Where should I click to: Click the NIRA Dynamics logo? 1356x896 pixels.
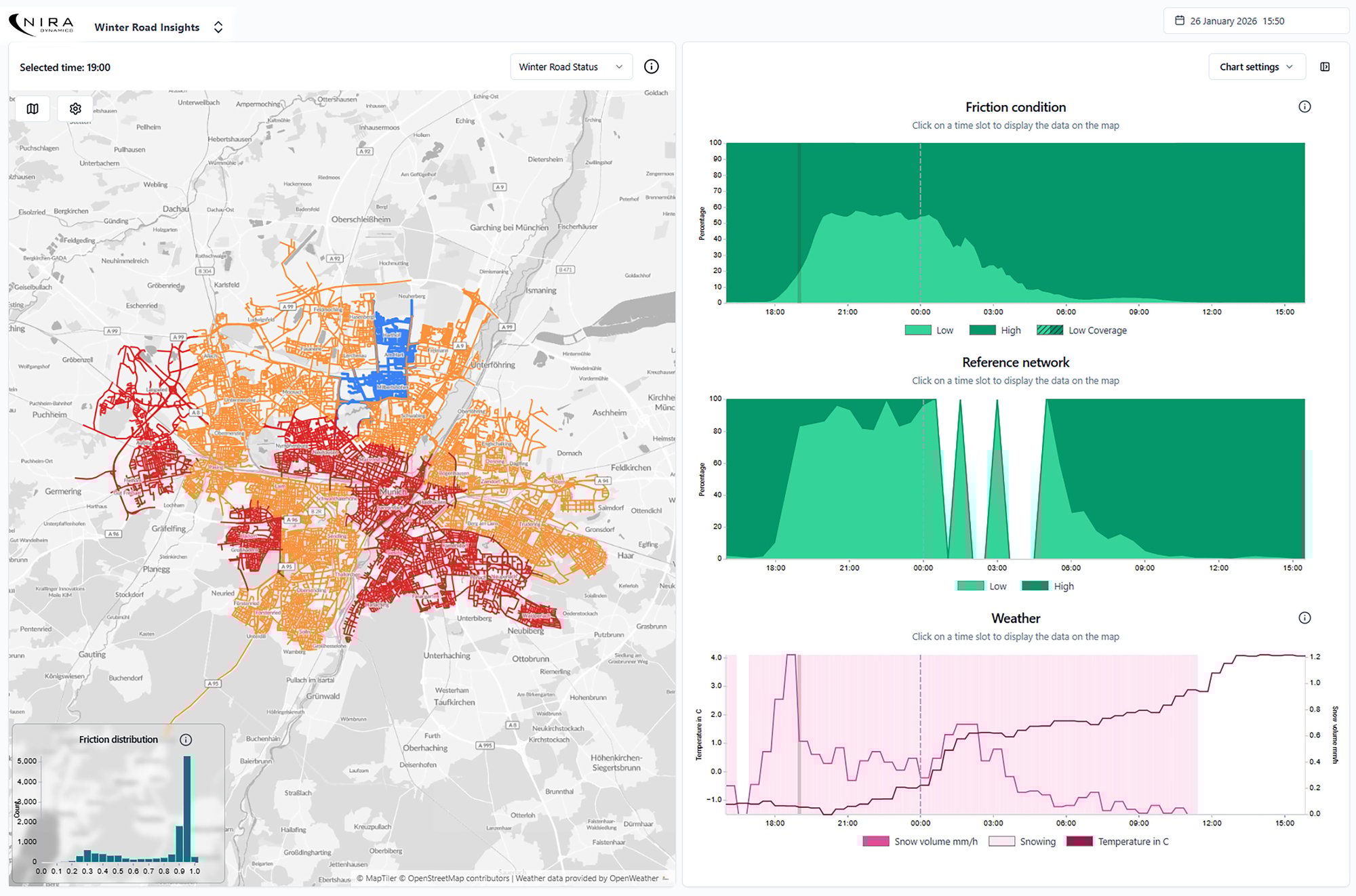[42, 26]
